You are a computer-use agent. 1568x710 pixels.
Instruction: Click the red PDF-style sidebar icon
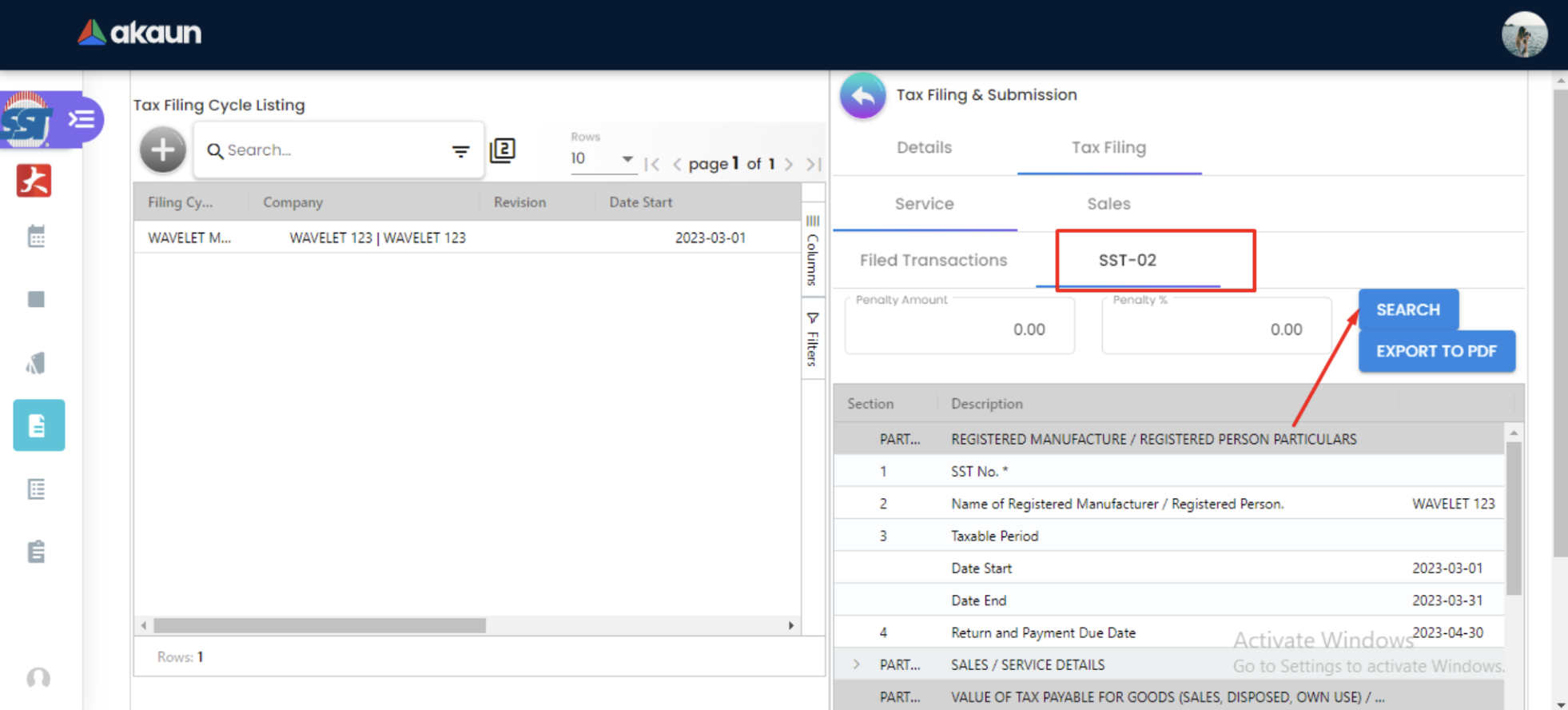pos(34,181)
